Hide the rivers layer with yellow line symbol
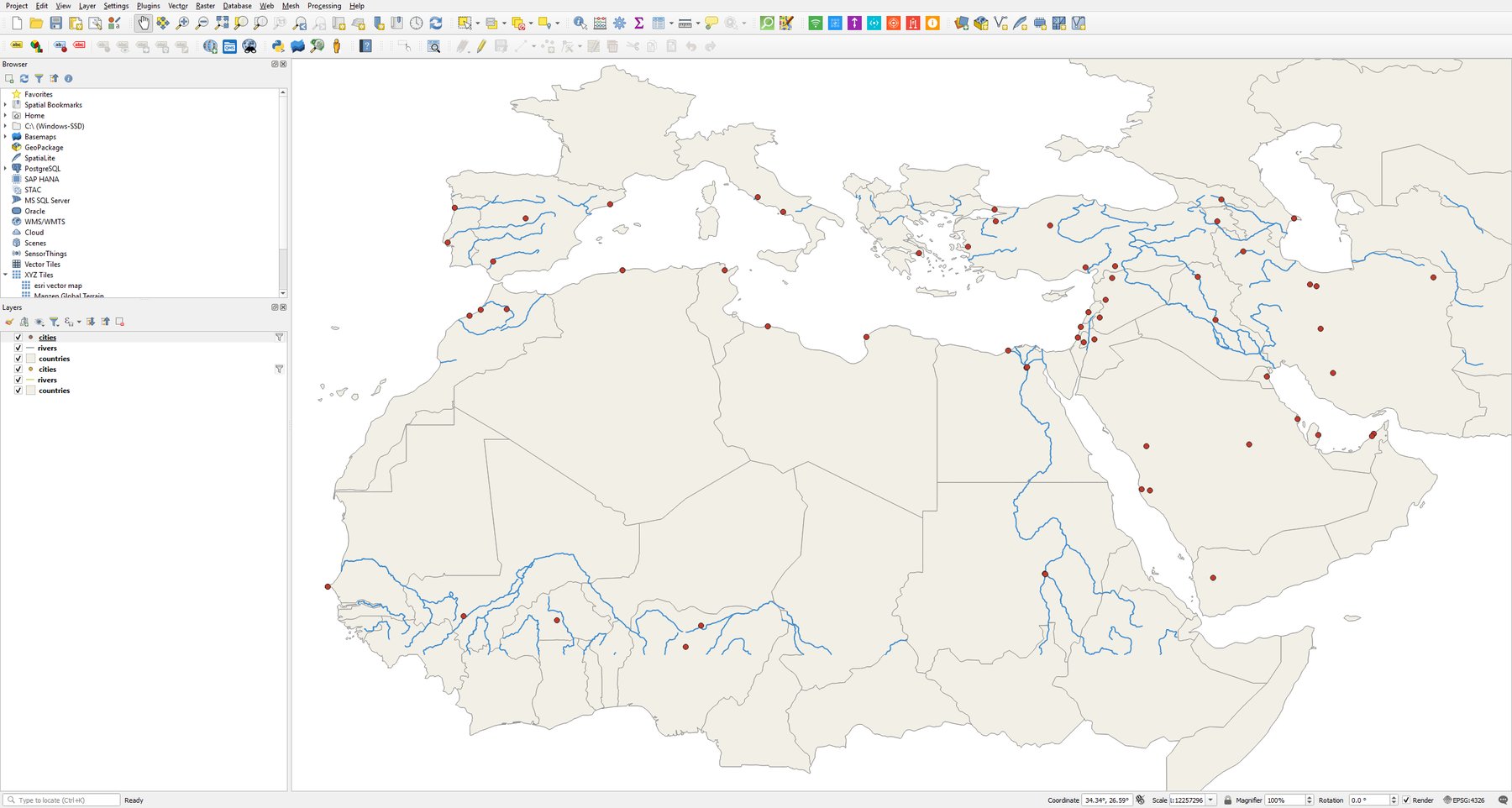 point(18,380)
